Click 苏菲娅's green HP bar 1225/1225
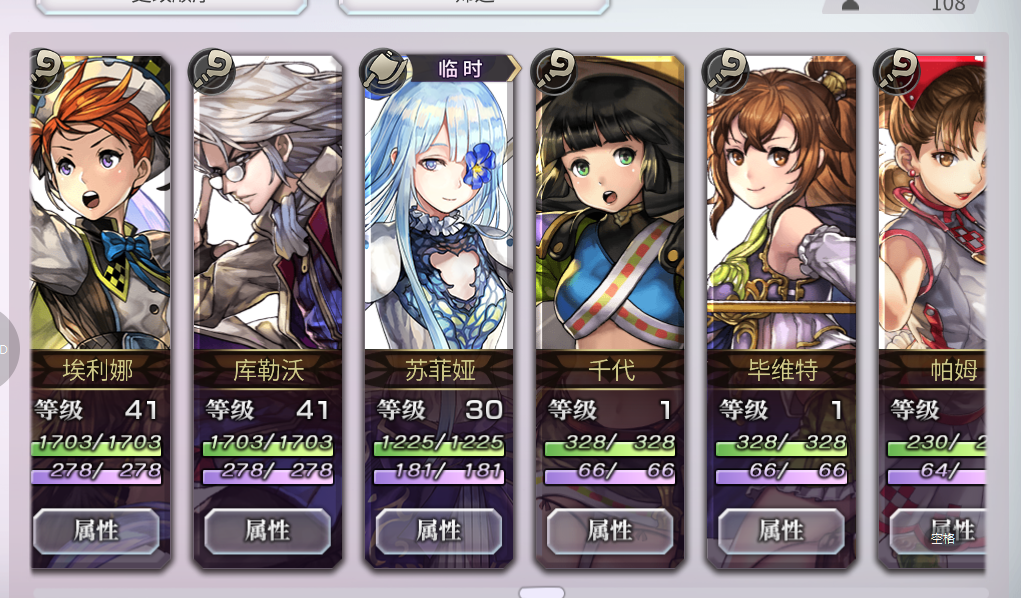The height and width of the screenshot is (598, 1021). pyautogui.click(x=439, y=444)
